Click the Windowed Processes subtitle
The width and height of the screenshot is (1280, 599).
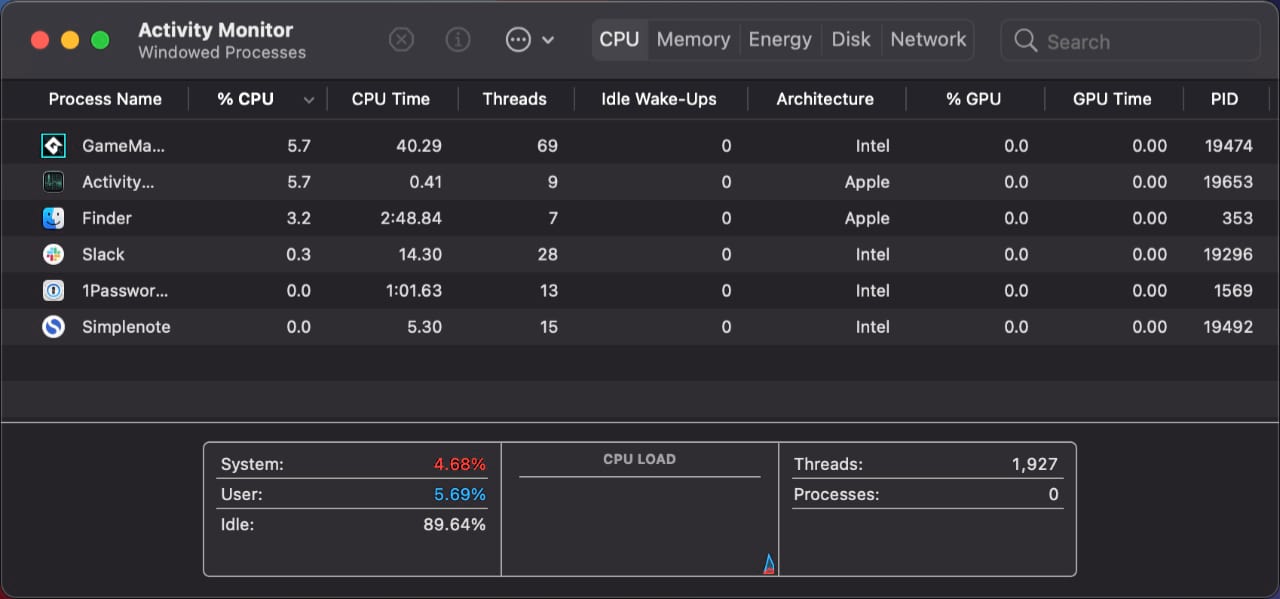click(222, 52)
